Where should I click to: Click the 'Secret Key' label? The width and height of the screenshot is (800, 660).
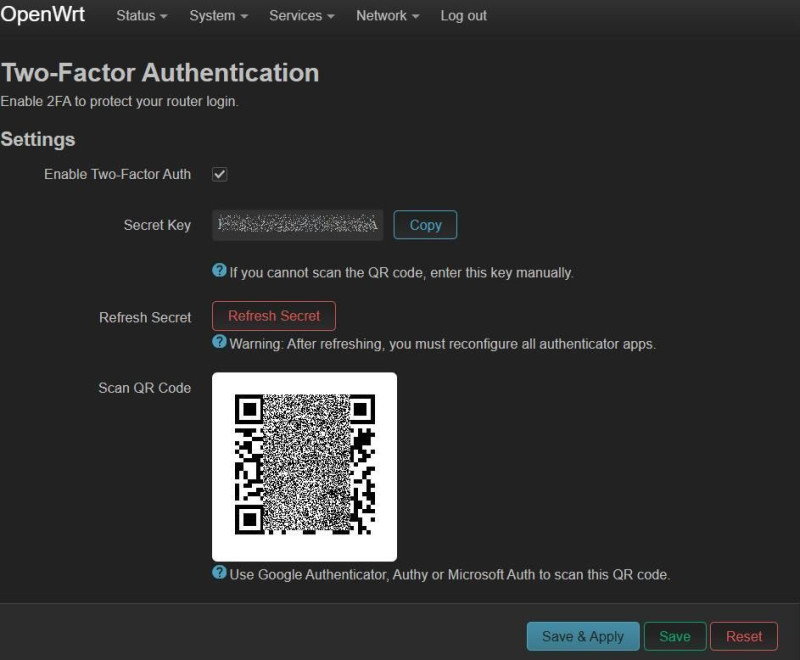pyautogui.click(x=157, y=225)
